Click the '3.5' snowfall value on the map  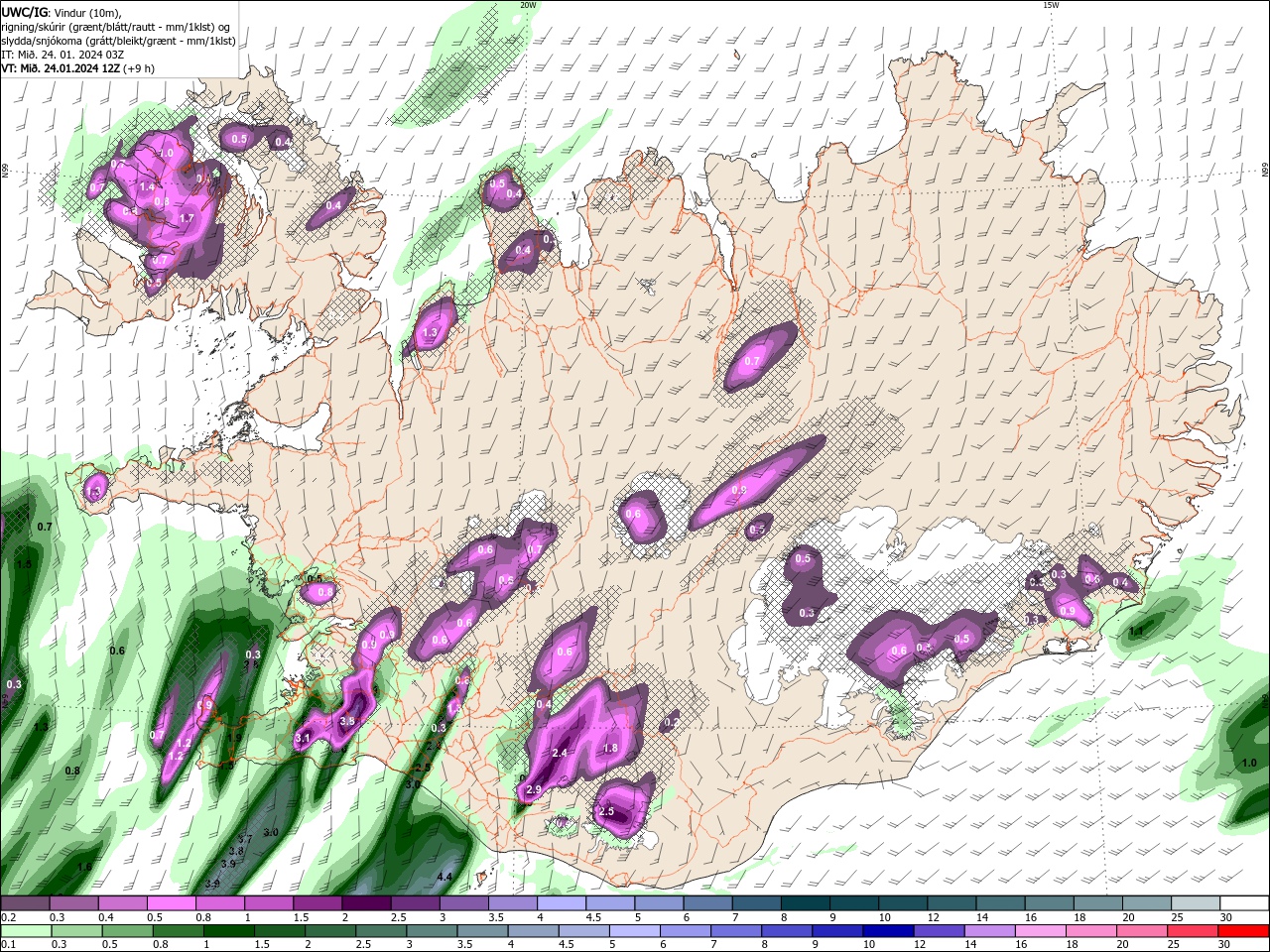click(x=347, y=721)
